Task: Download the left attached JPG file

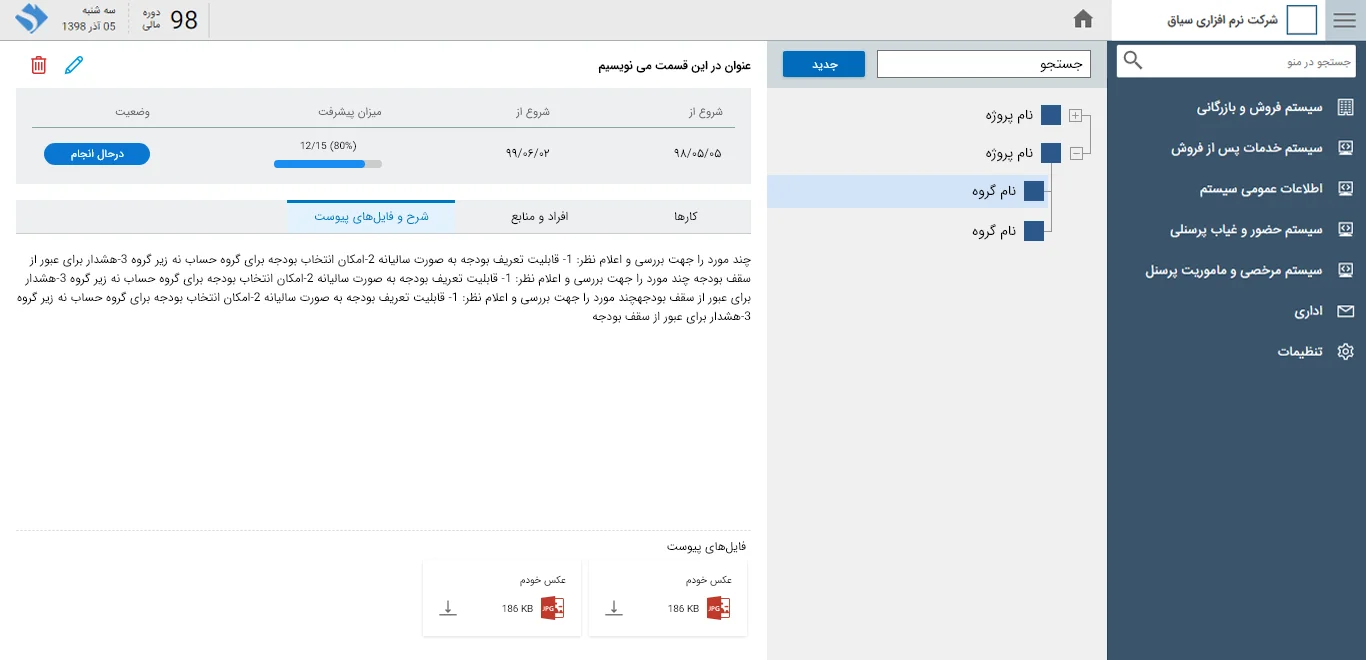Action: (448, 608)
